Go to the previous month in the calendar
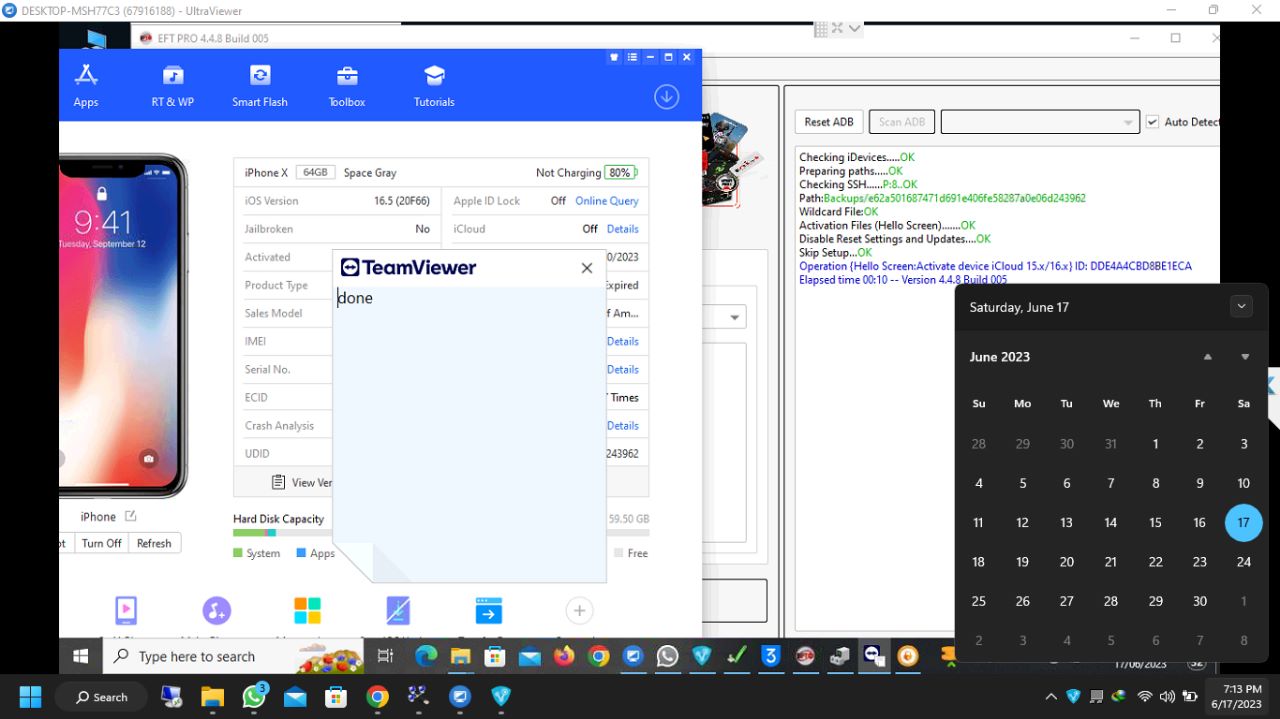Screen dimensions: 1280x719 coord(1208,357)
